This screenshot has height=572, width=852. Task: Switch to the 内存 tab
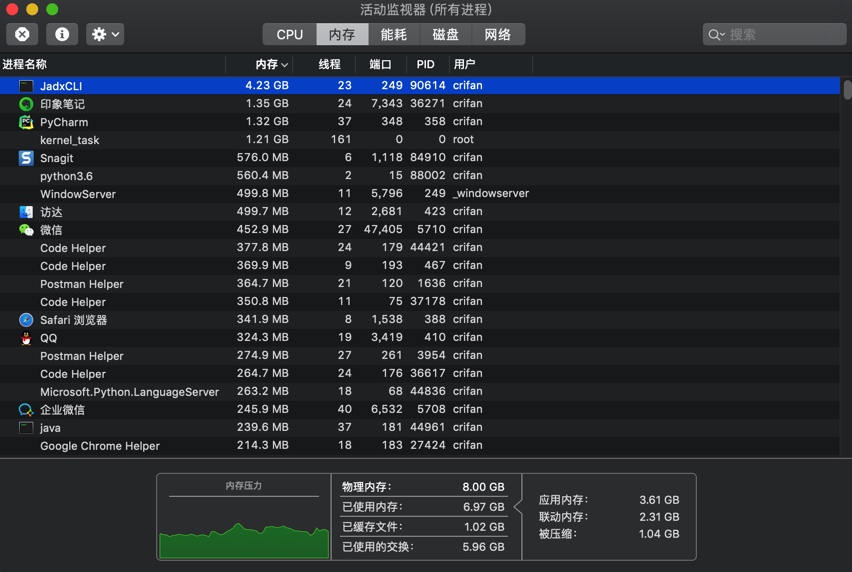tap(342, 34)
